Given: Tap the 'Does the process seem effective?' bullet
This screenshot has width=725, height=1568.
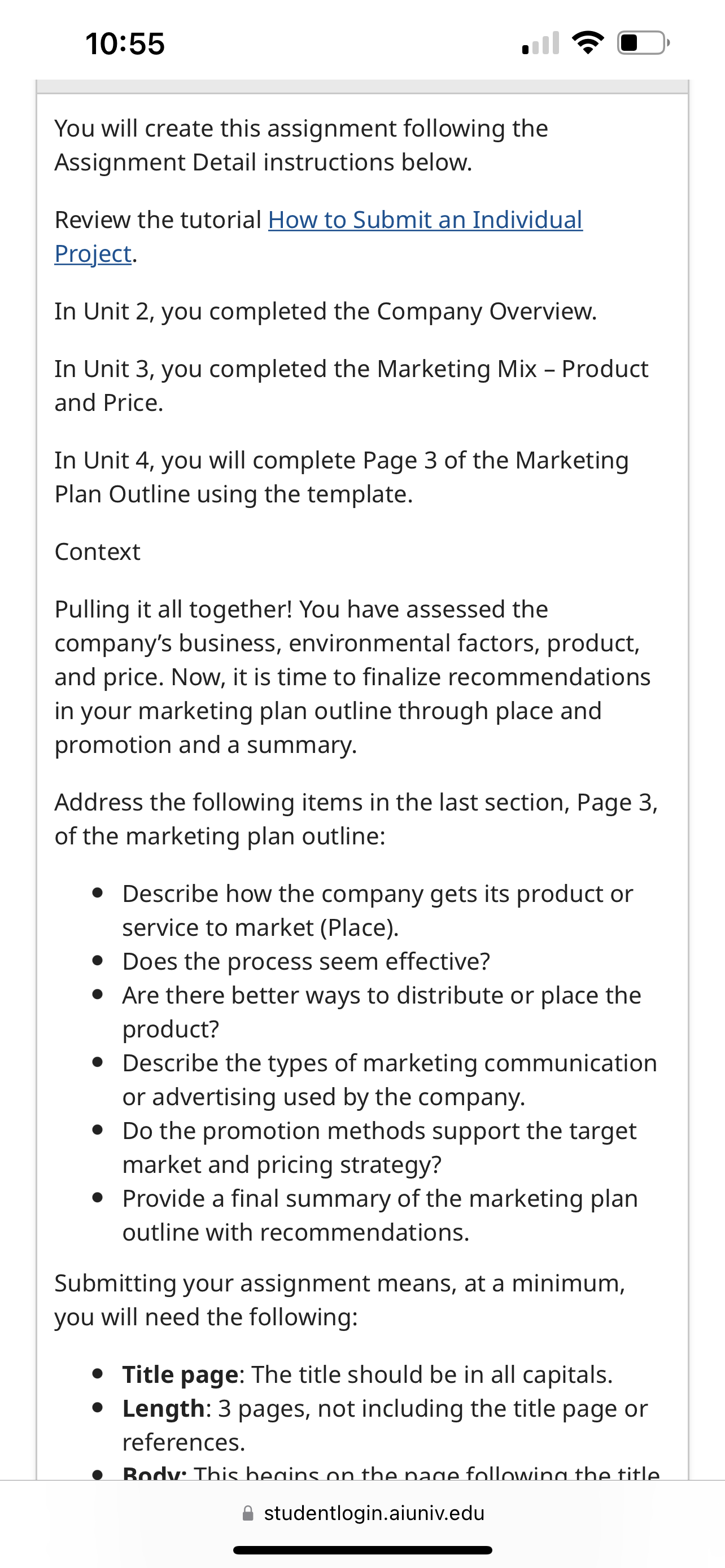Looking at the screenshot, I should [306, 962].
